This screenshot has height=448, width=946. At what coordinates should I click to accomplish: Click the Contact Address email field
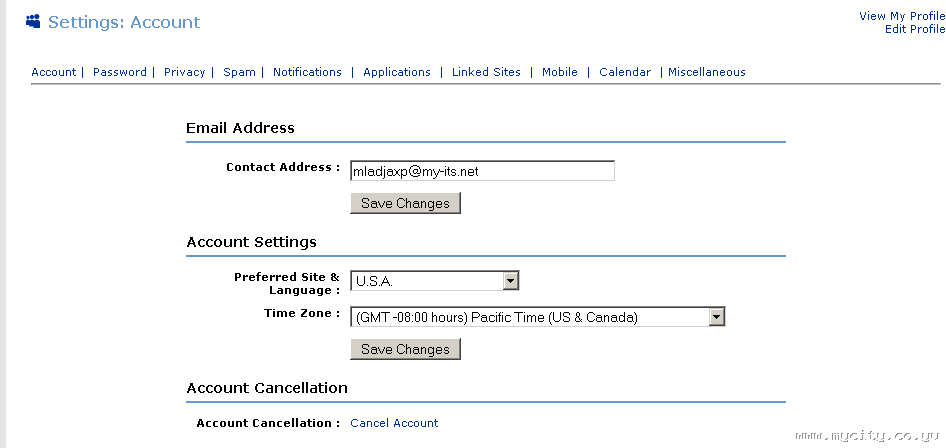click(x=482, y=171)
